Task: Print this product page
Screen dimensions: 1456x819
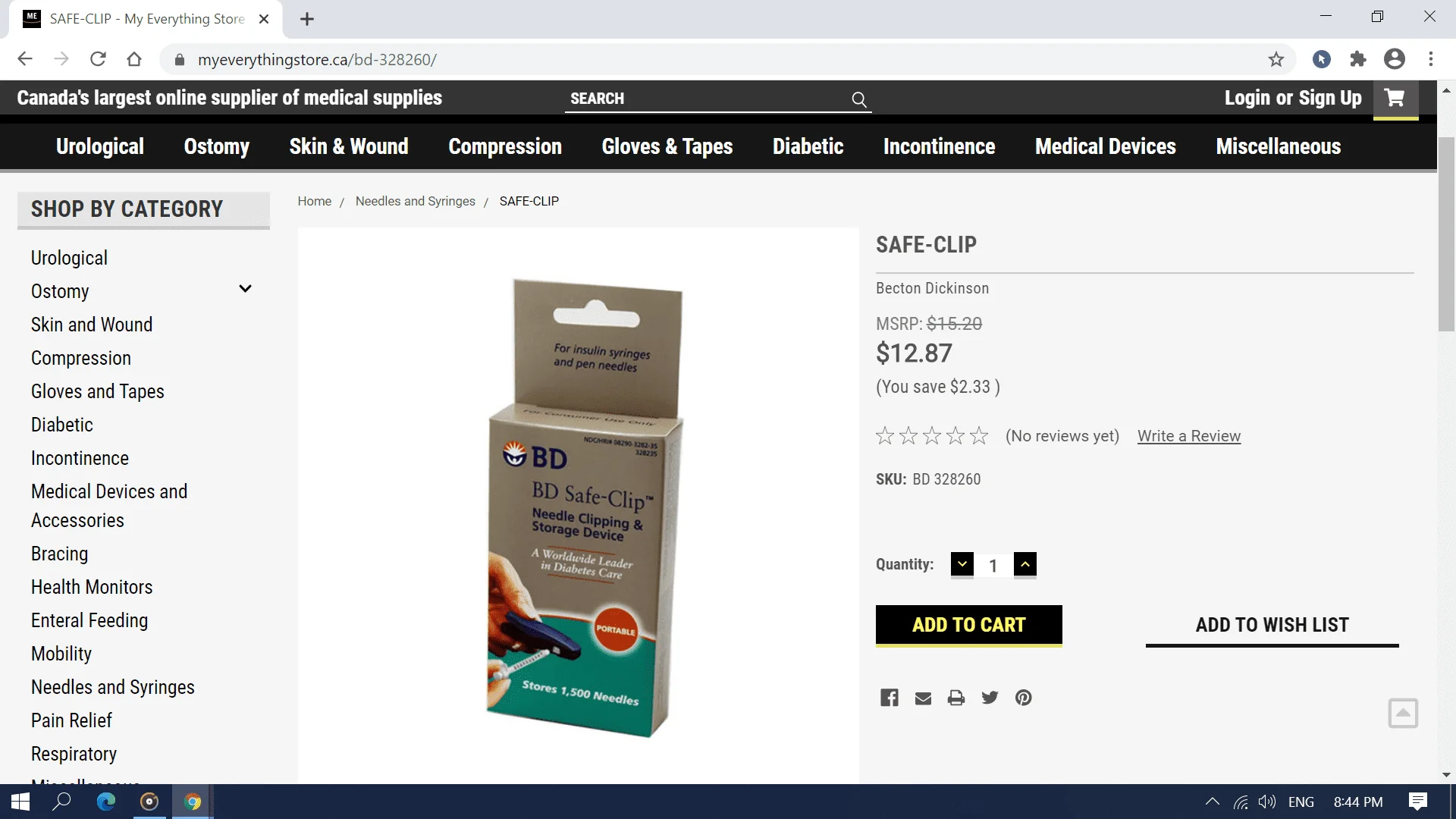Action: coord(956,698)
